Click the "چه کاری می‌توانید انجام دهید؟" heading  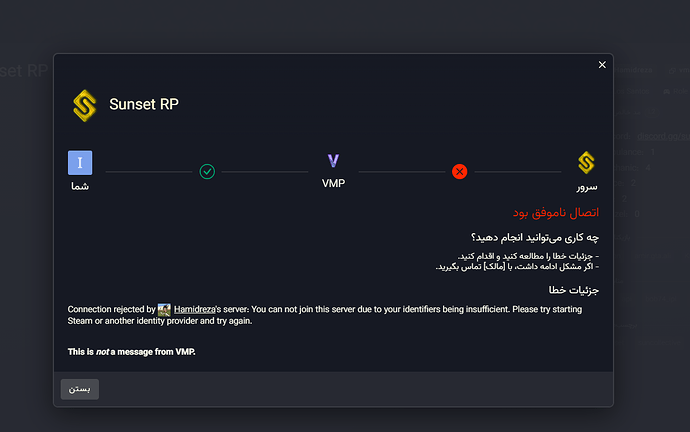pyautogui.click(x=526, y=237)
